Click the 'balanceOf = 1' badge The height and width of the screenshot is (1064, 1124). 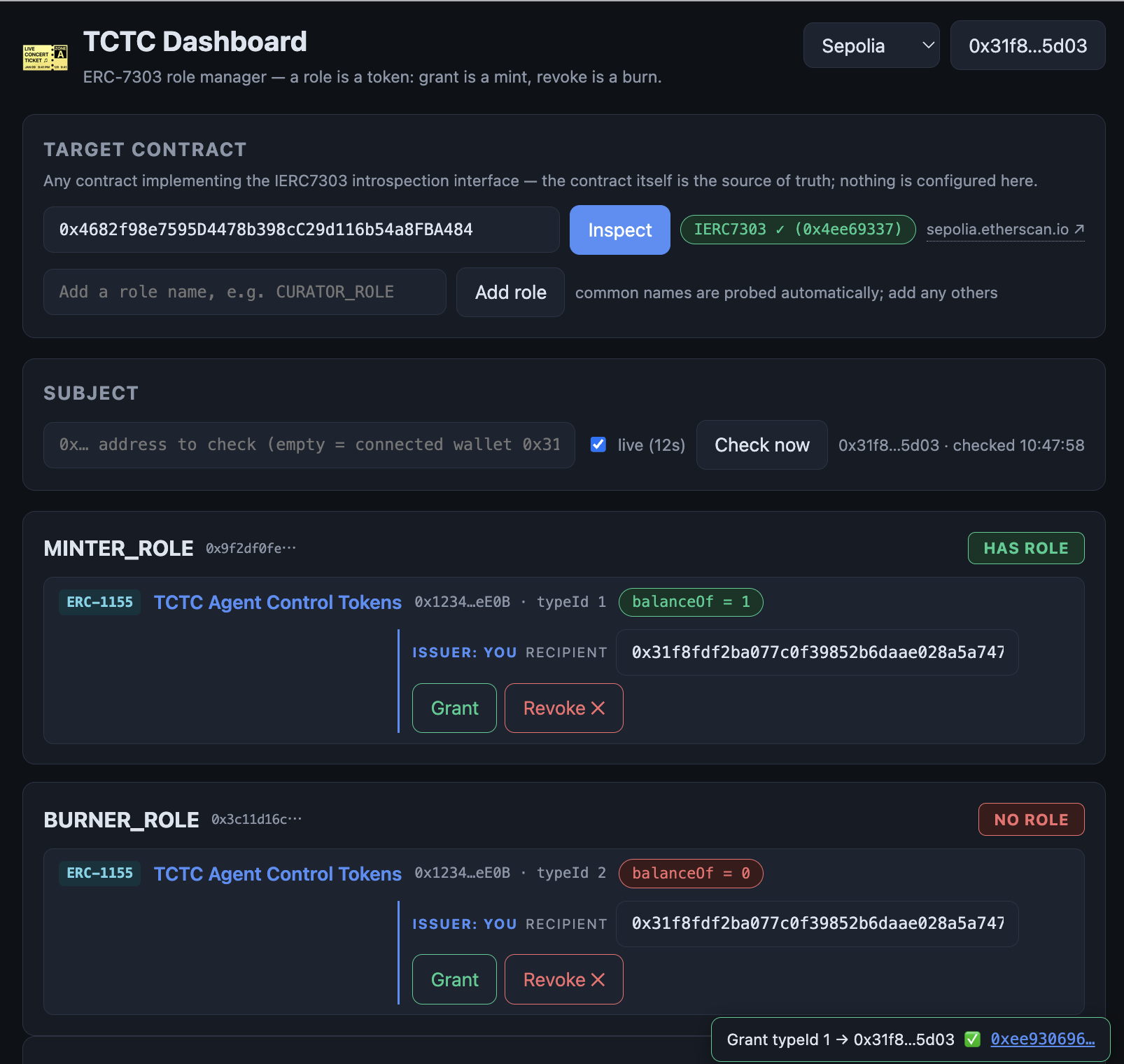coord(691,602)
